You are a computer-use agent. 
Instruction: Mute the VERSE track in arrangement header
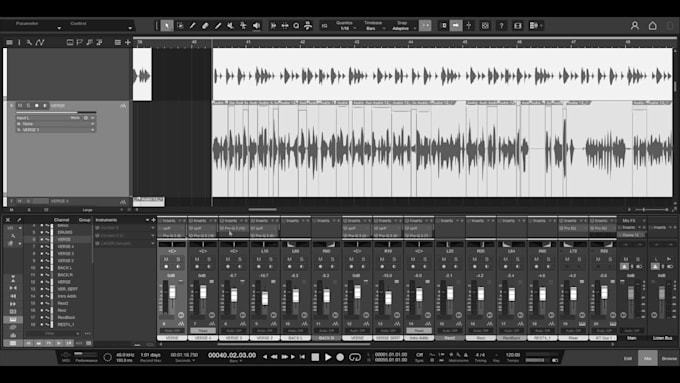click(x=20, y=105)
